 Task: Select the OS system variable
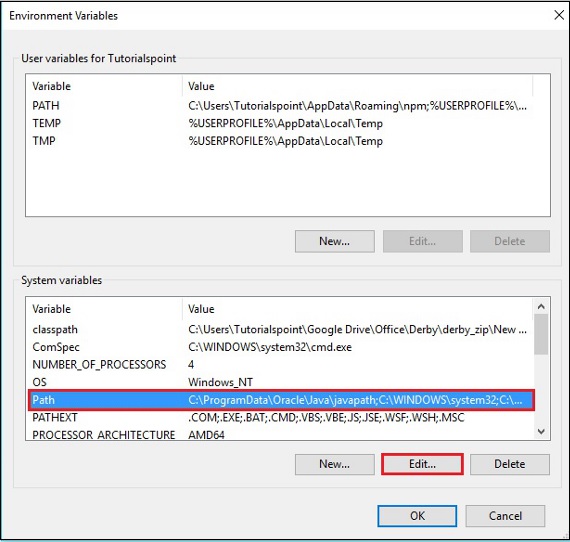279,382
